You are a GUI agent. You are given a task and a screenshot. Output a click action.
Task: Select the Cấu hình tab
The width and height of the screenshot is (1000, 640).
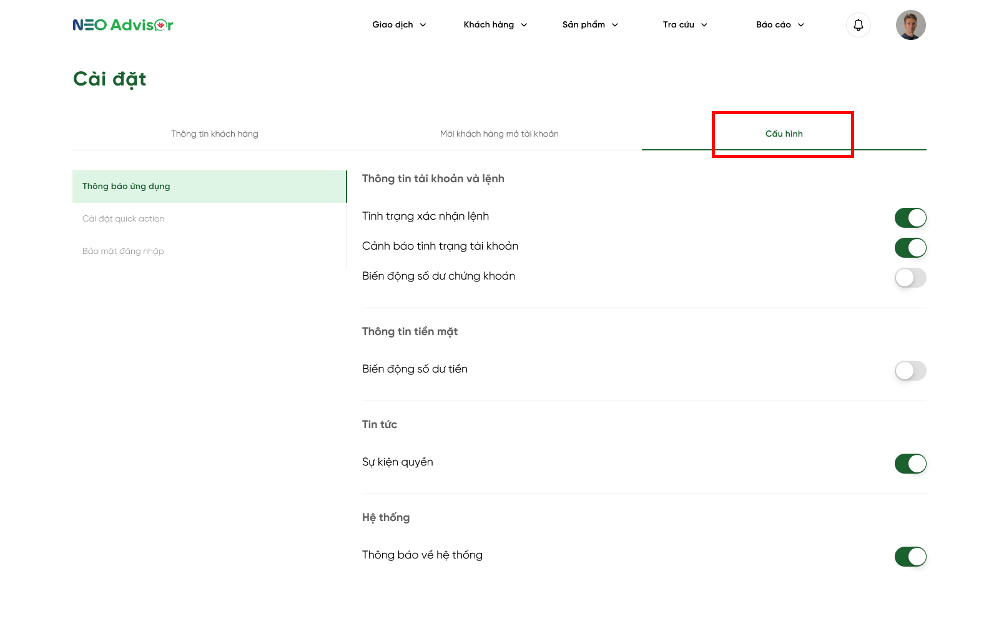click(784, 134)
